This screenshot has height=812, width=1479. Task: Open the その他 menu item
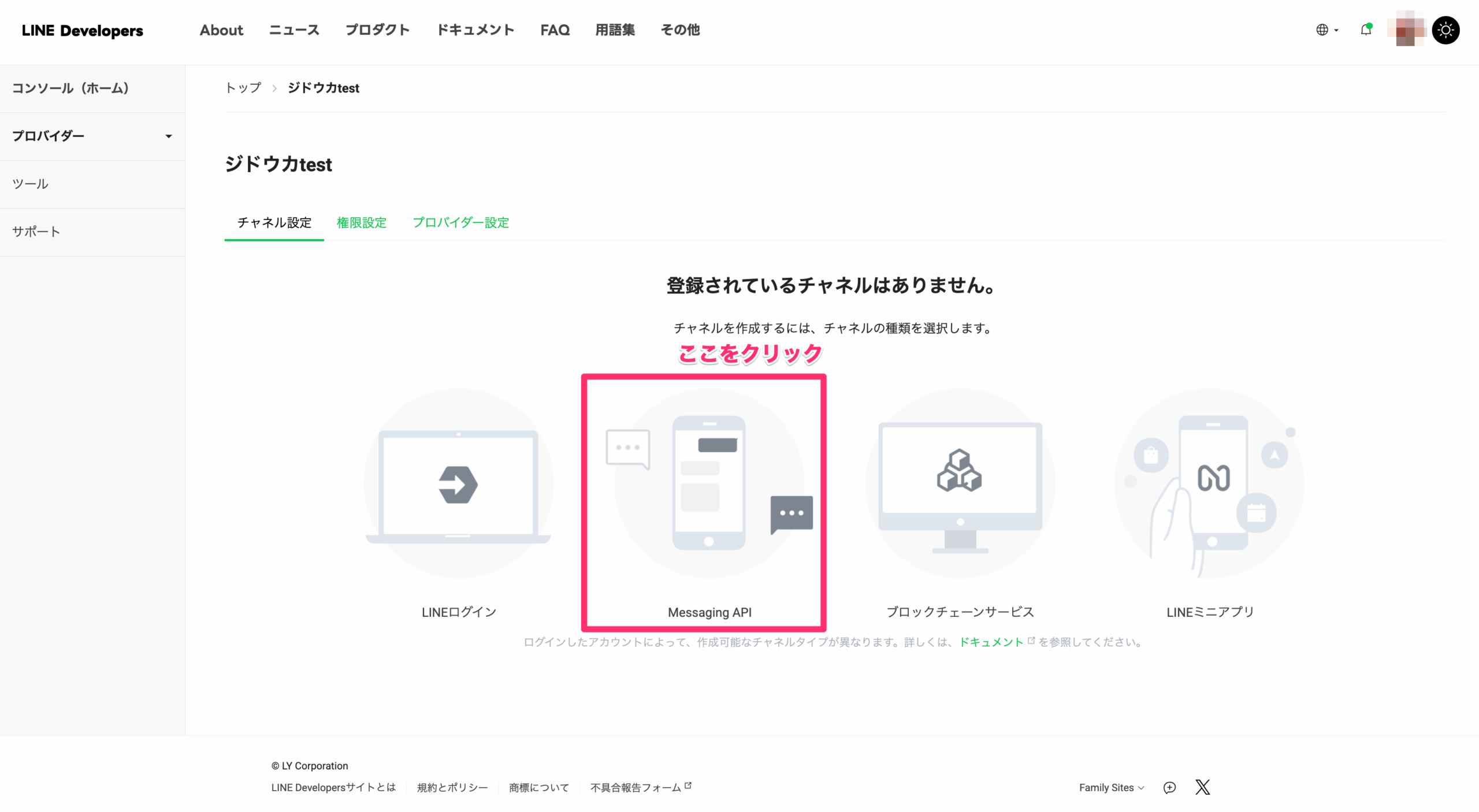[x=681, y=30]
